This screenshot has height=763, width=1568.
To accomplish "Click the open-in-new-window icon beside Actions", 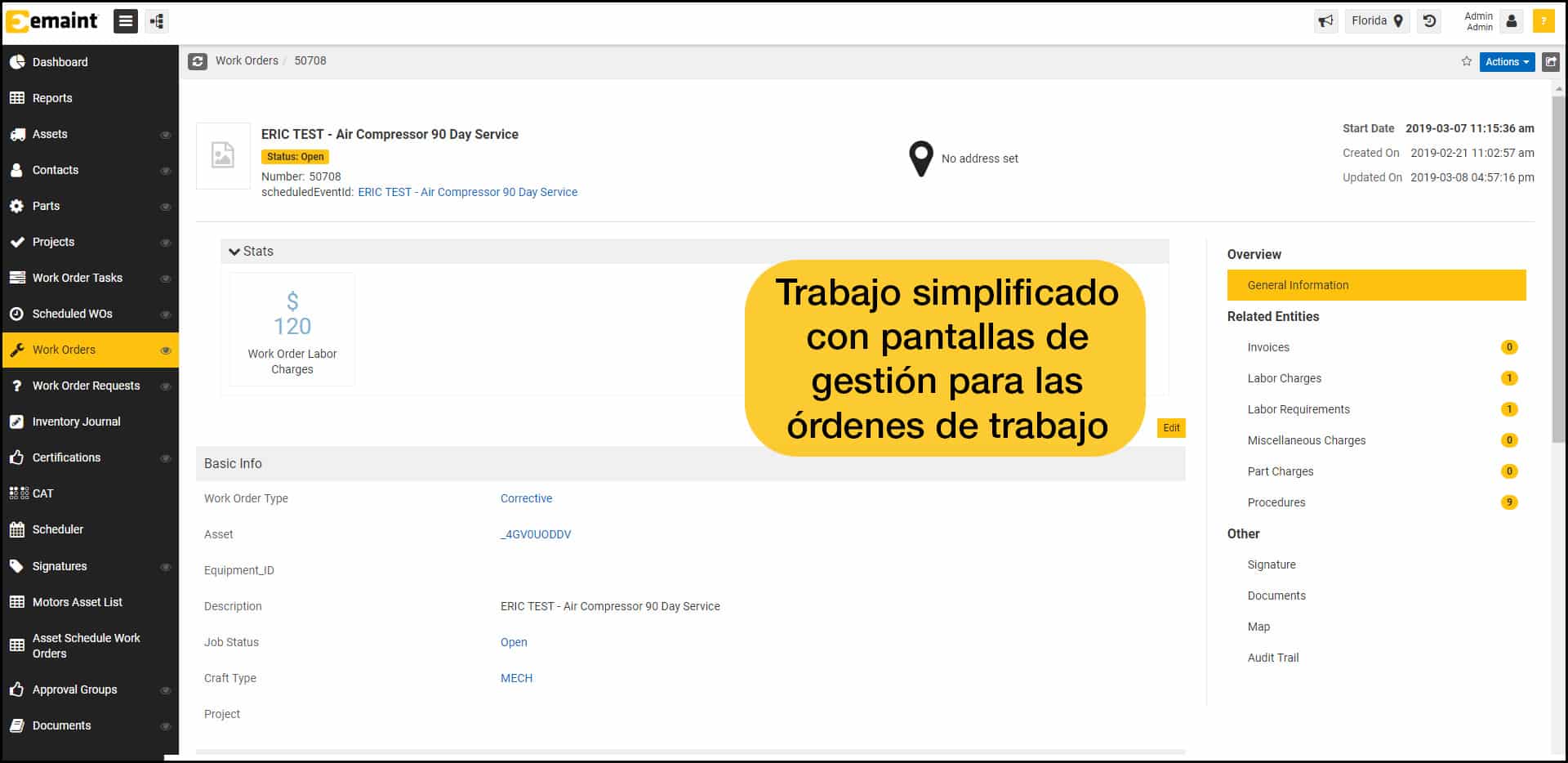I will point(1550,61).
